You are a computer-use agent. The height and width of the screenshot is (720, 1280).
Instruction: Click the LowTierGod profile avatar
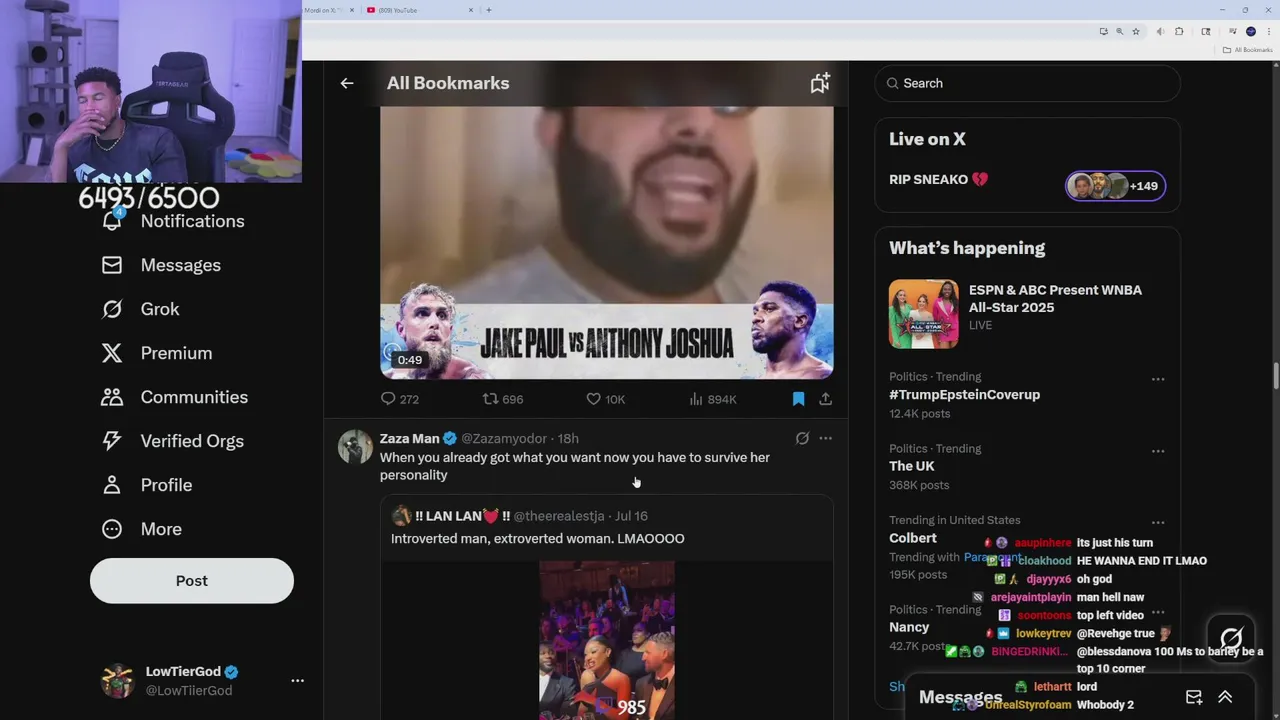[x=118, y=680]
